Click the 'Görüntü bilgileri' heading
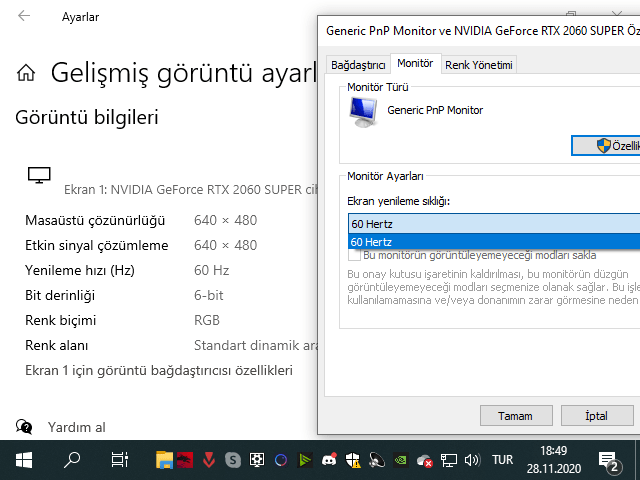640x480 pixels. (87, 118)
